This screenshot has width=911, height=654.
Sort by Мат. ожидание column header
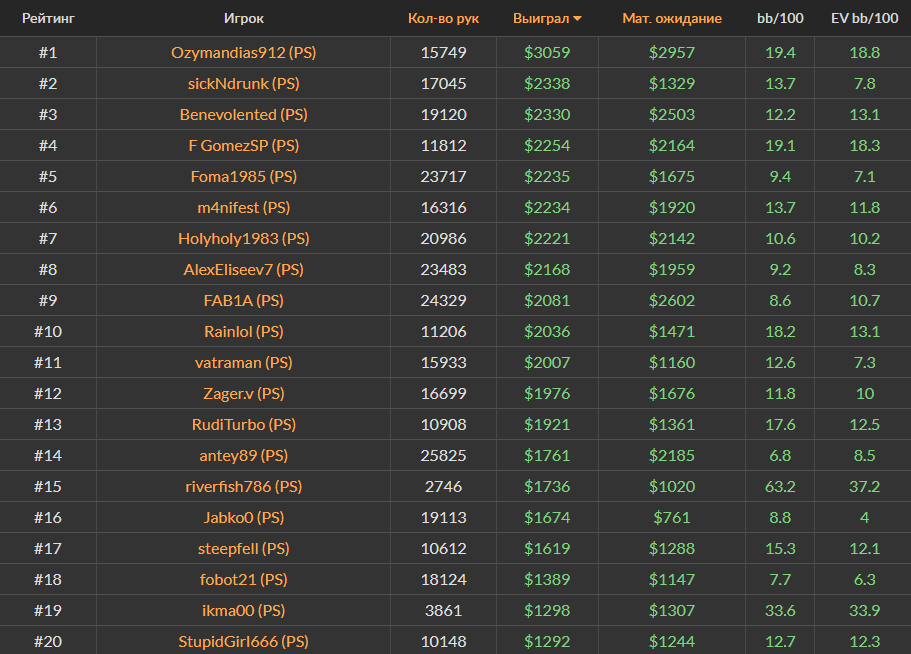coord(671,19)
